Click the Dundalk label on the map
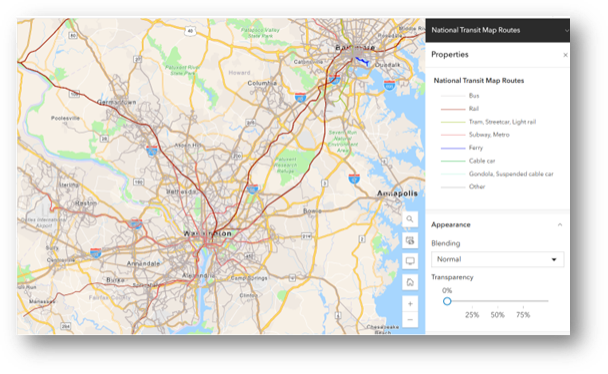This screenshot has width=608, height=374. [387, 65]
